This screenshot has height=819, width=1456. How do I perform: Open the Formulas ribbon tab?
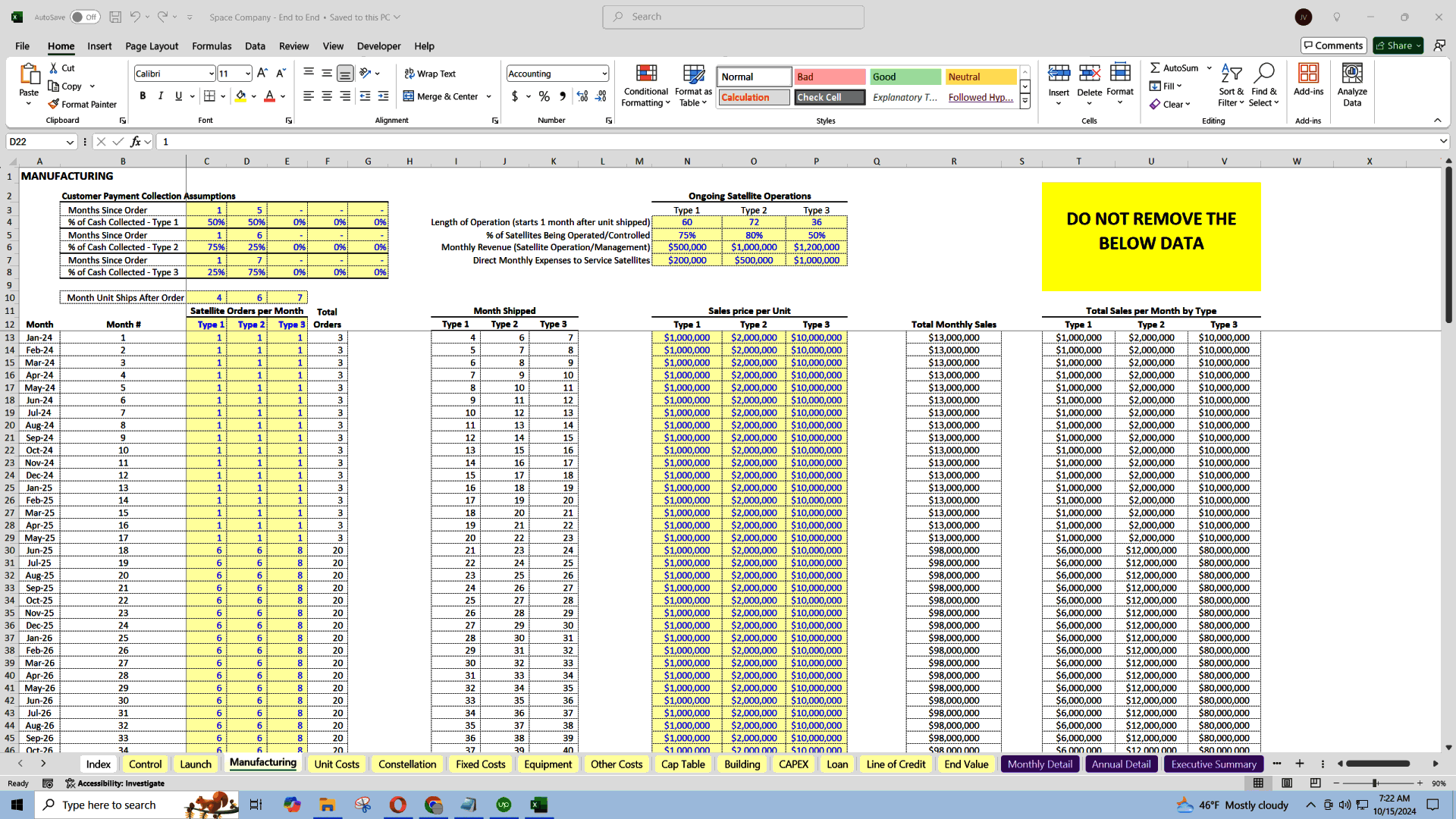[211, 46]
